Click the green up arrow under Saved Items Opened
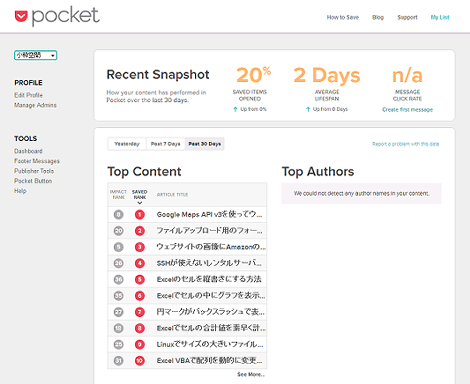The image size is (470, 384). (x=235, y=109)
